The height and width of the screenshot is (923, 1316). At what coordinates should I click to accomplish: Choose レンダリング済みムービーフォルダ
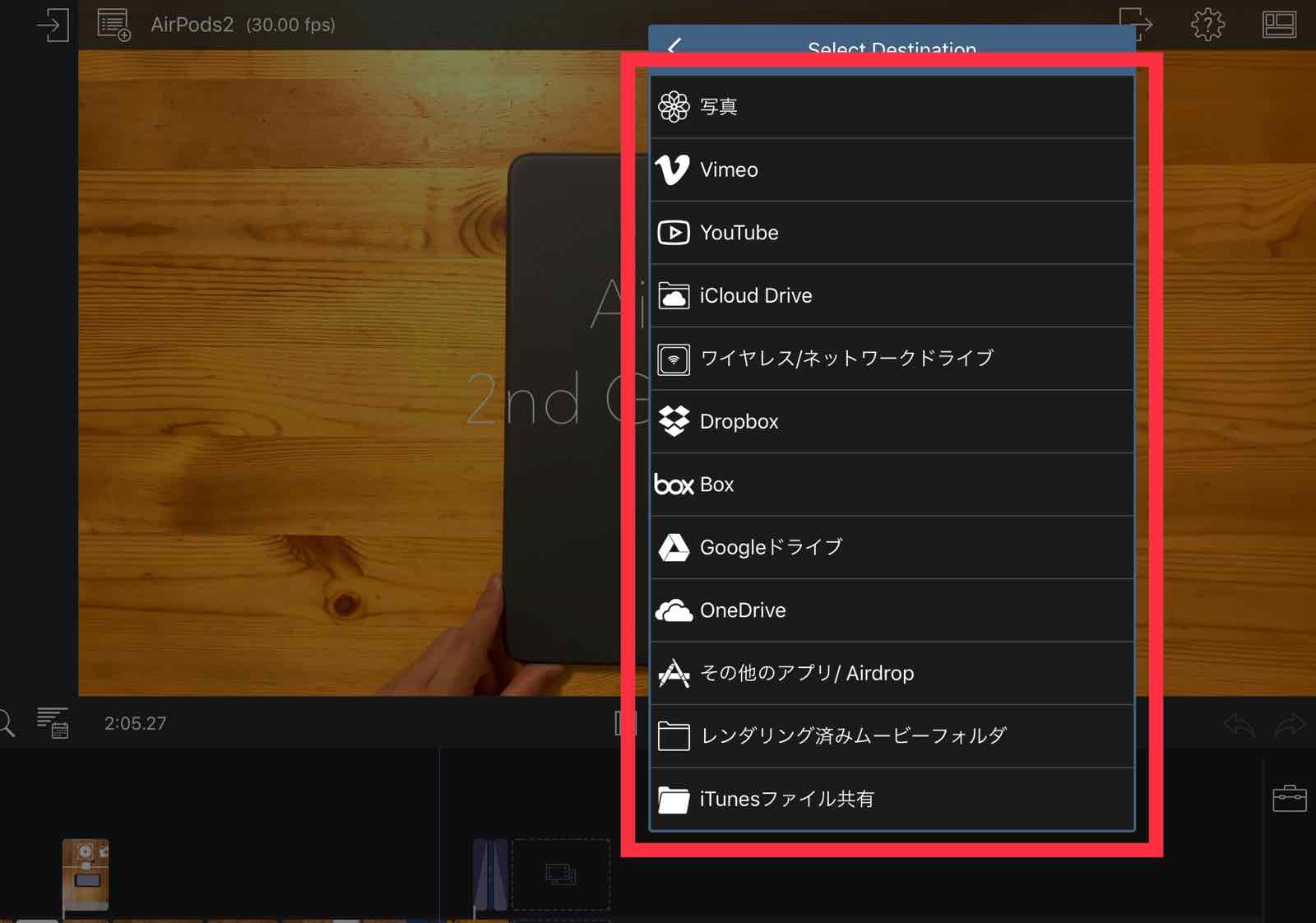[x=892, y=736]
